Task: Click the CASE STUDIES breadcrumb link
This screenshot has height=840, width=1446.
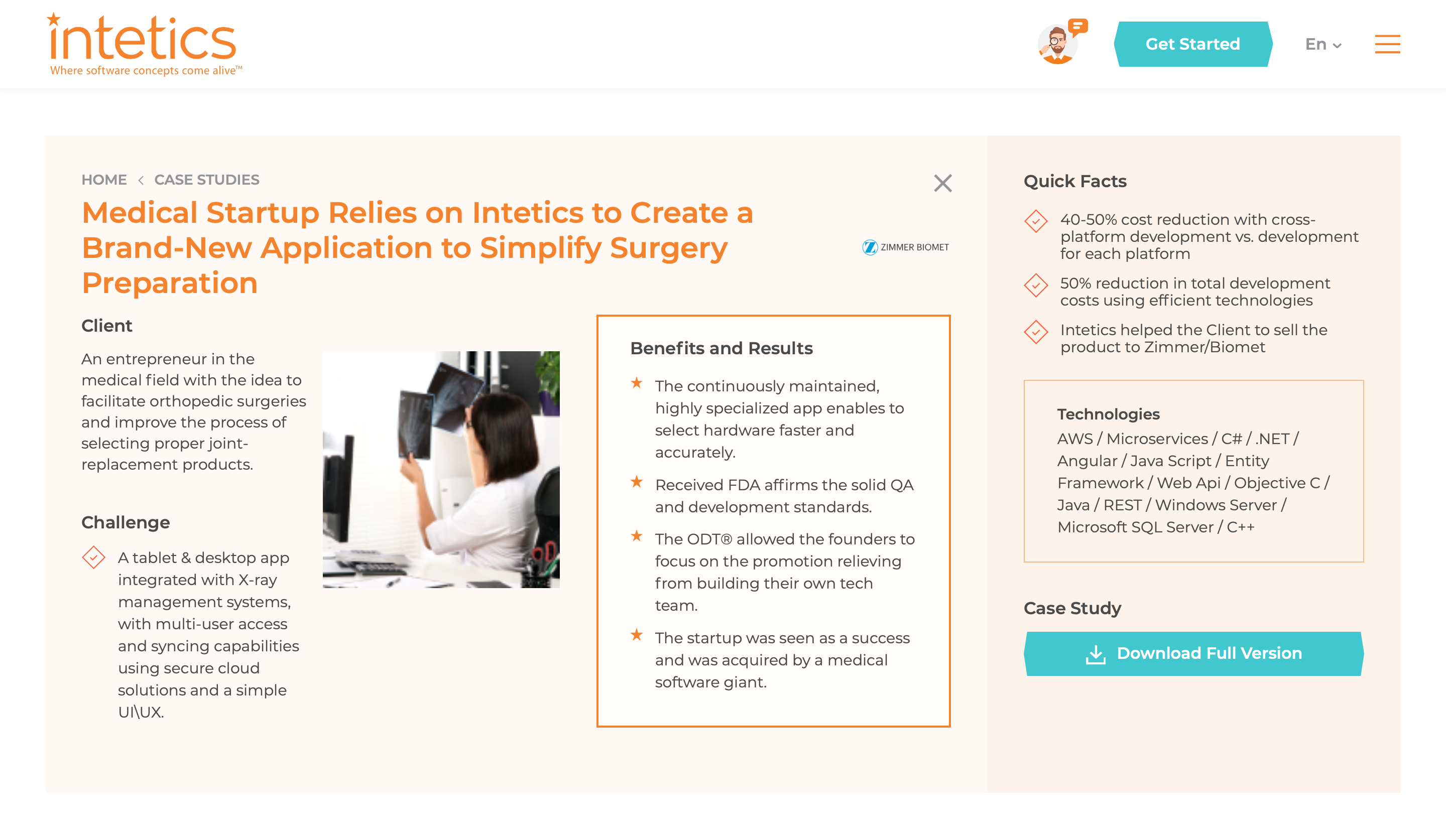Action: tap(206, 179)
